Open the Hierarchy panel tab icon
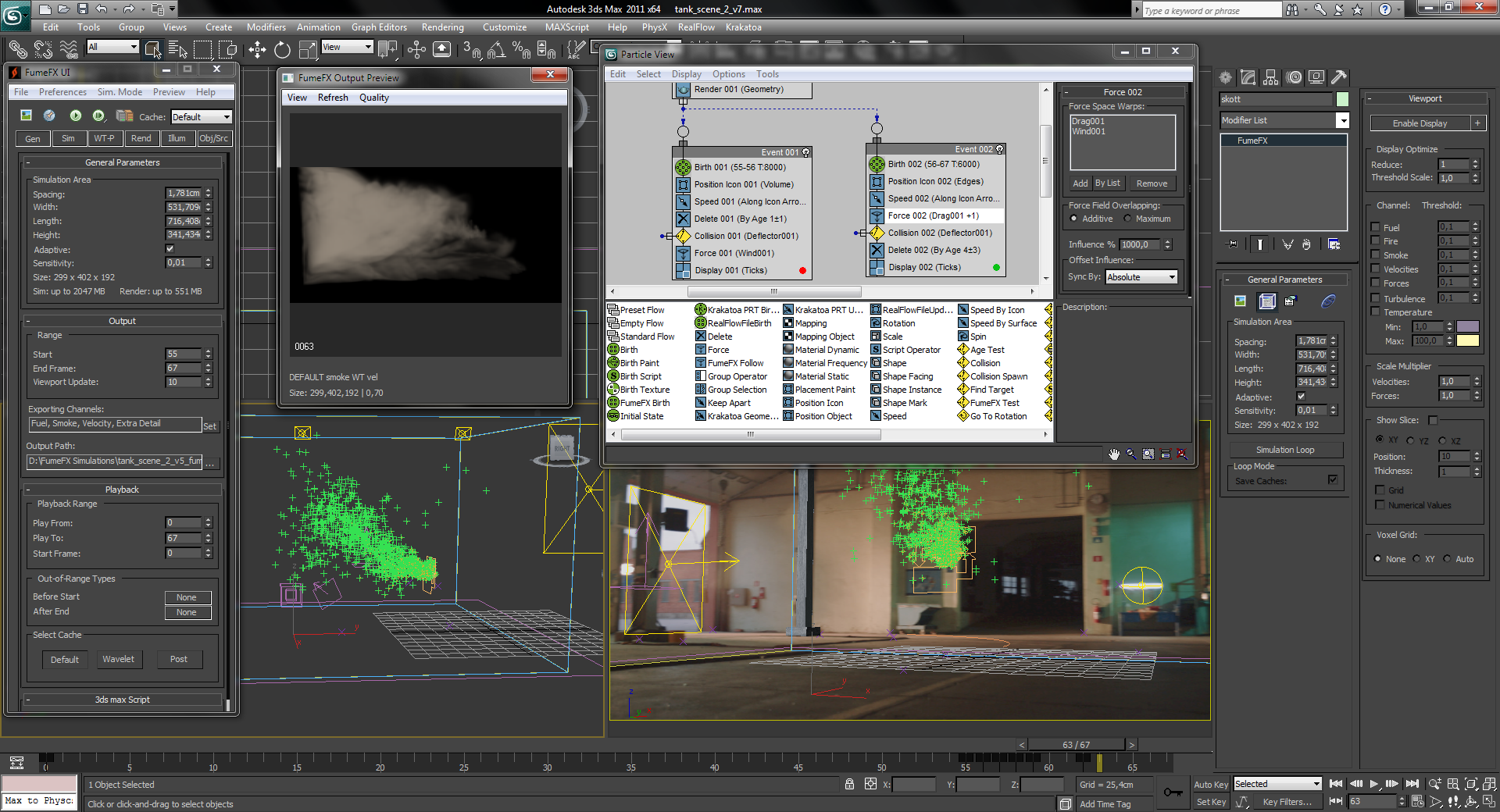 (x=1270, y=77)
